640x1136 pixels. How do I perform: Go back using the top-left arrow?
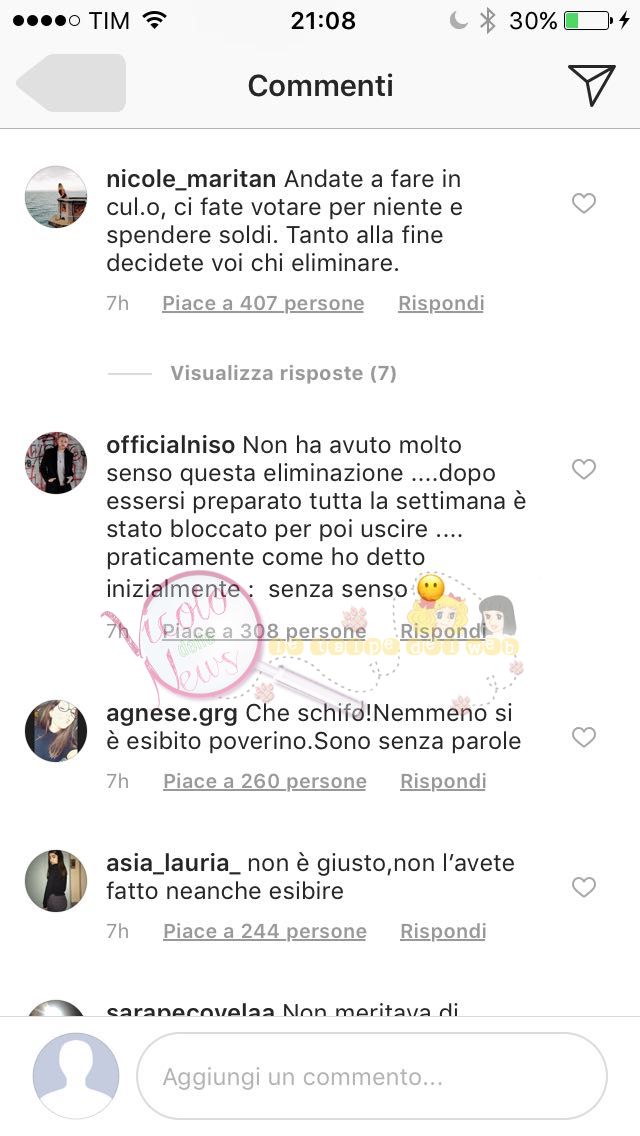coord(71,83)
